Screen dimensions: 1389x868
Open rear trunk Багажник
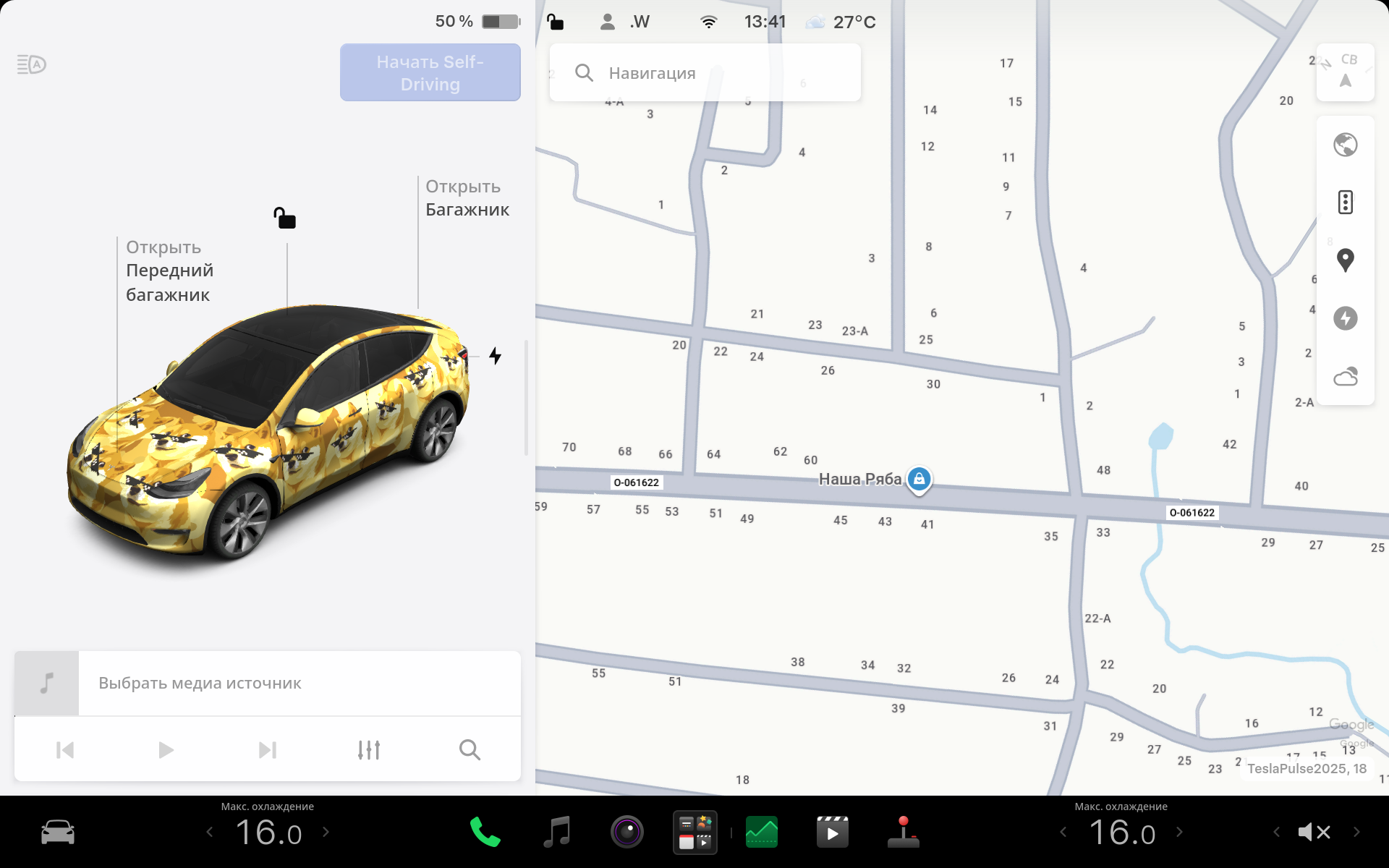click(467, 198)
